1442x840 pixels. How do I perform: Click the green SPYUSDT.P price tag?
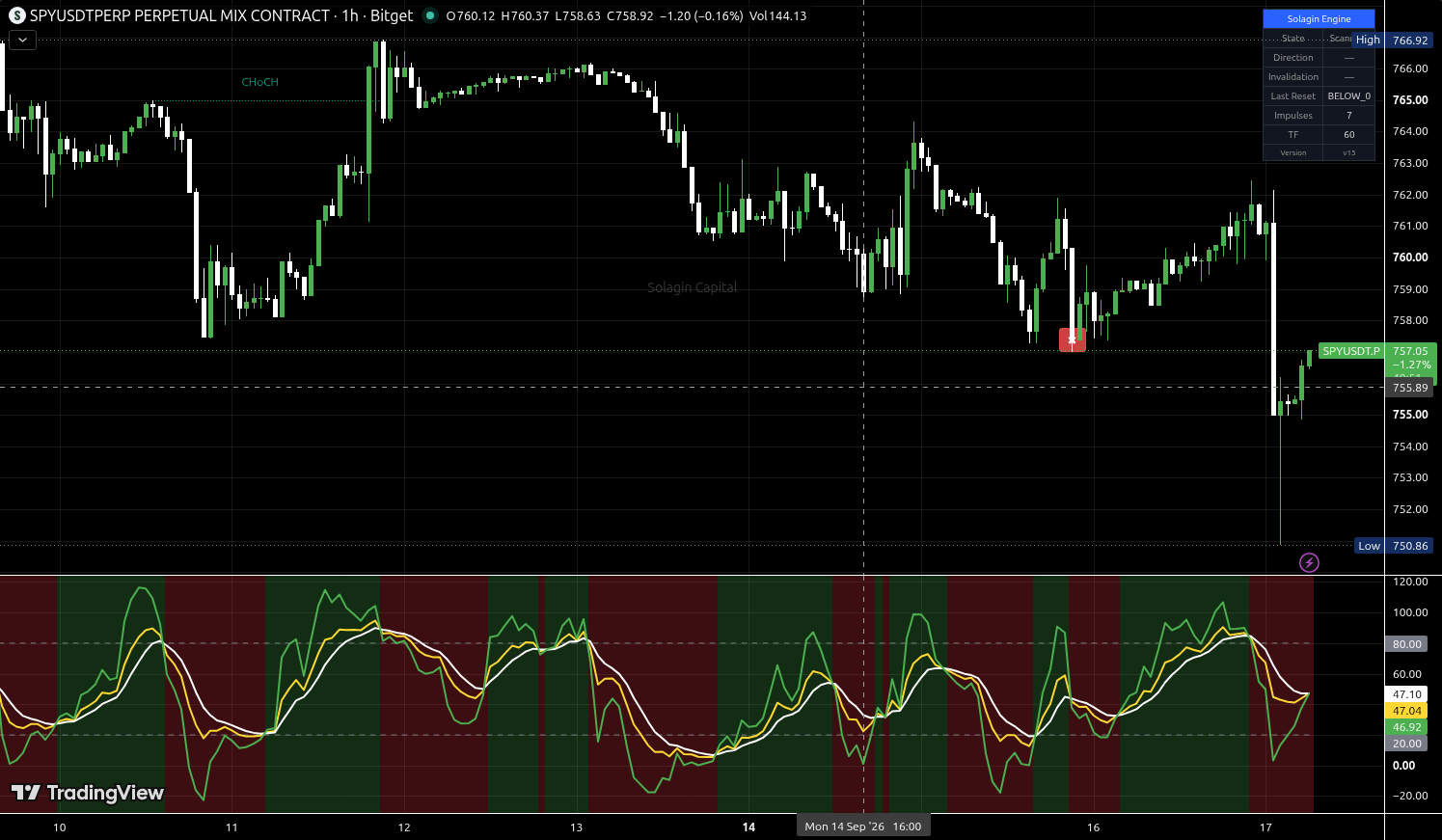pyautogui.click(x=1350, y=351)
